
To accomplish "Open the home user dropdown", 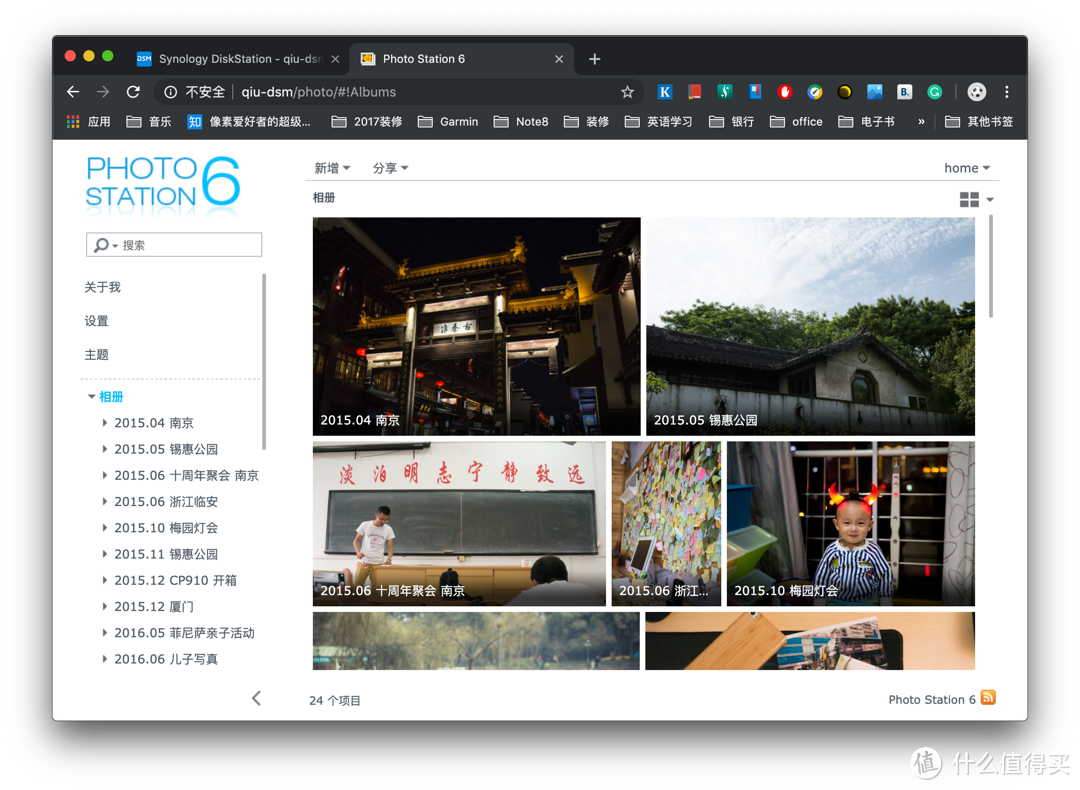I will coord(966,168).
